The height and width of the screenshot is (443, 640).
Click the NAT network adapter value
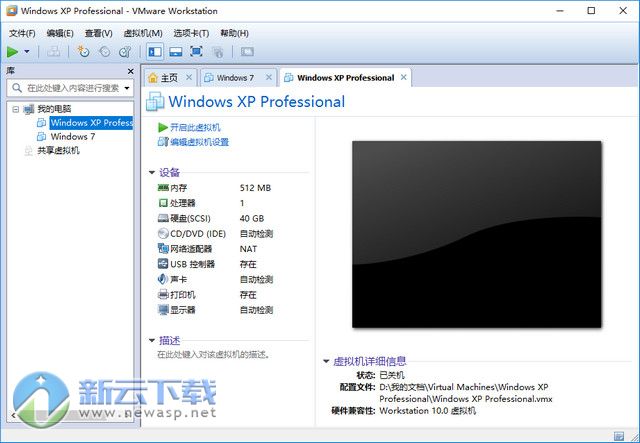point(248,249)
